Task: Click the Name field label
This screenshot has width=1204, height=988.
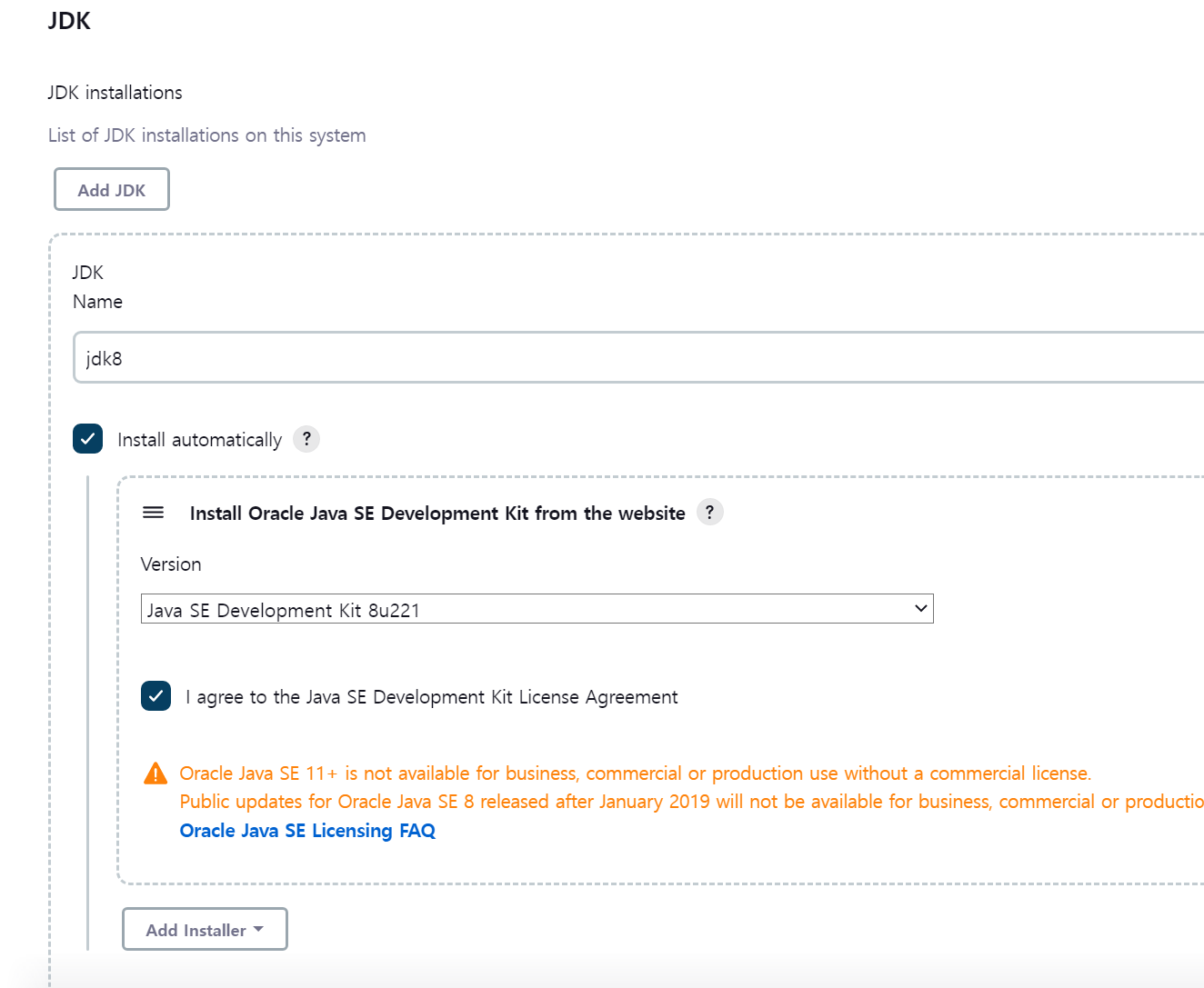Action: click(97, 302)
